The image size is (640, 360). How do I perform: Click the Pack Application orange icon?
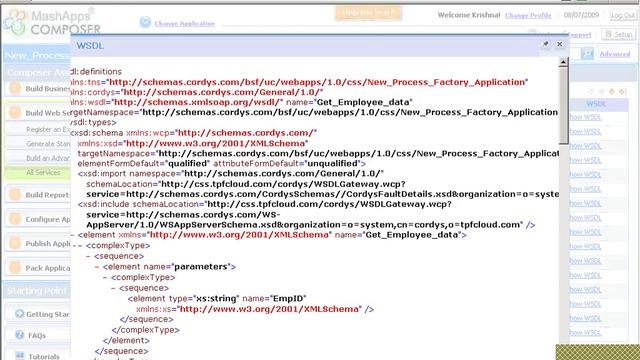pyautogui.click(x=15, y=267)
